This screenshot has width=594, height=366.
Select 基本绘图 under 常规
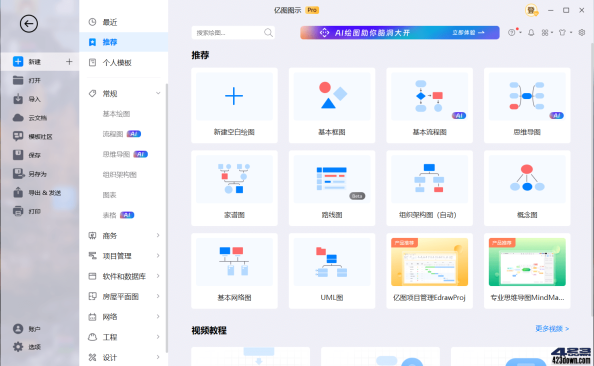[x=116, y=114]
